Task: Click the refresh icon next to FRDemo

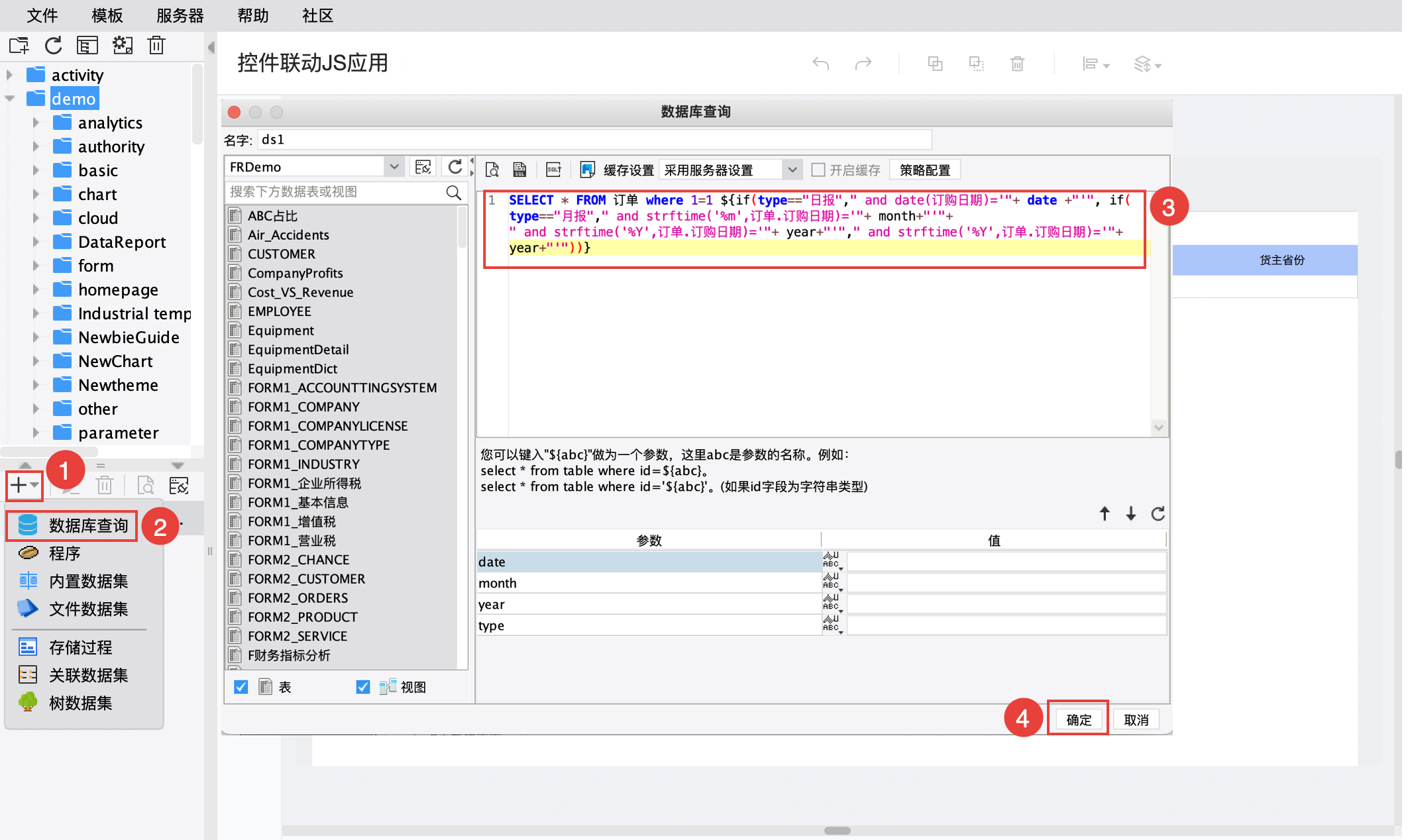Action: click(x=455, y=167)
